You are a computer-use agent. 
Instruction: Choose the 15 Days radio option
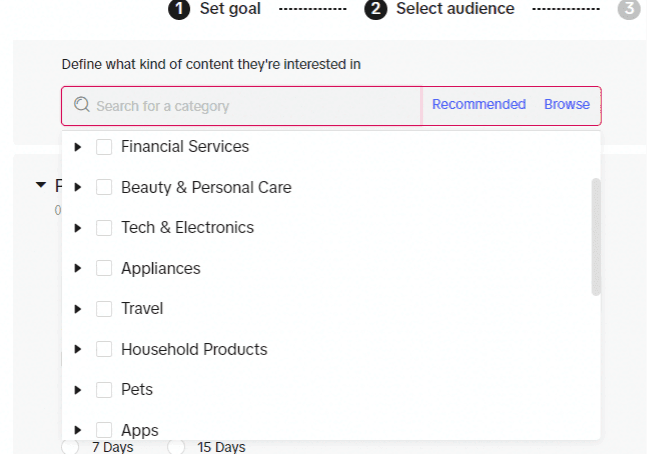176,447
